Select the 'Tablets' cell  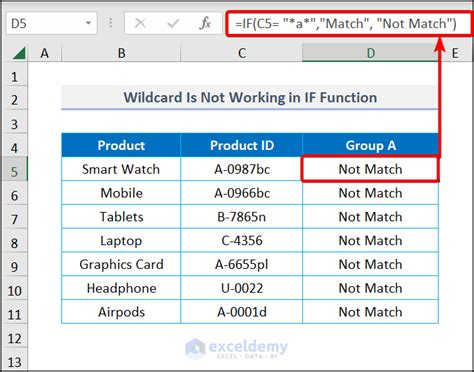121,217
